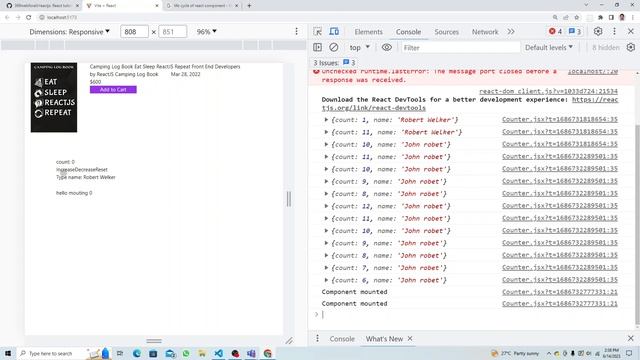Click the viewport width field 808
Image resolution: width=640 pixels, height=360 pixels.
[x=134, y=31]
